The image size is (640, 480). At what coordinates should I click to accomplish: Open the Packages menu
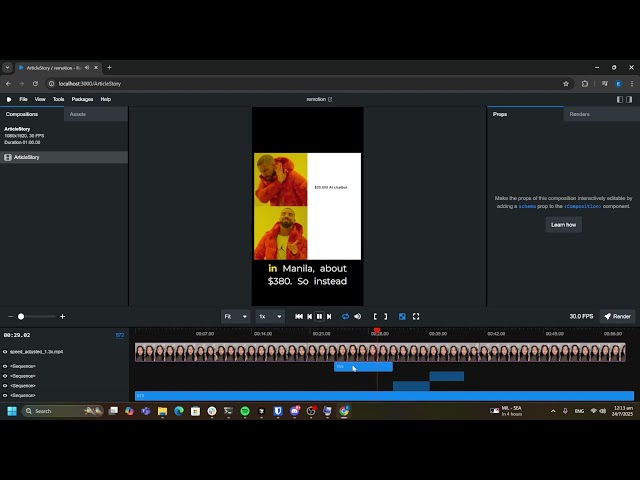[82, 99]
